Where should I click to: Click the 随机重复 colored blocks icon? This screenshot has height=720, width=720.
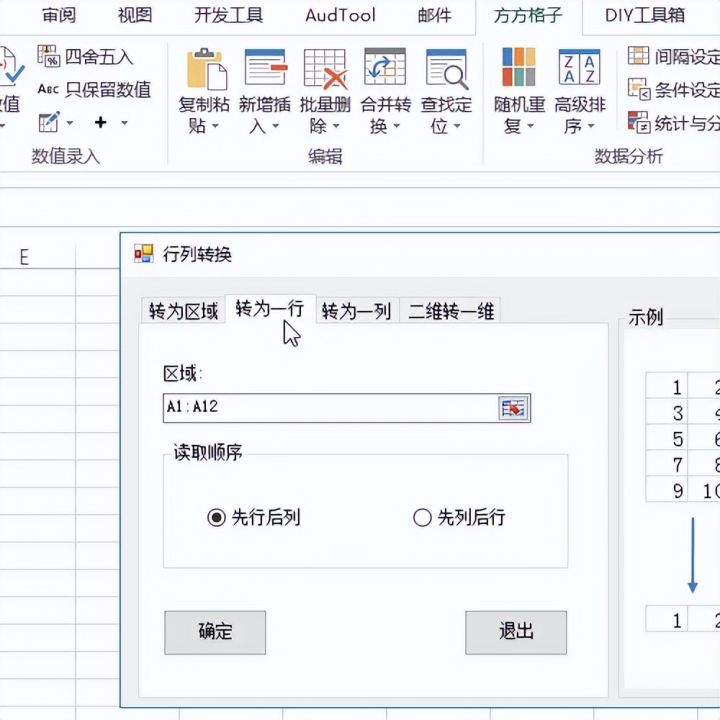pos(519,67)
